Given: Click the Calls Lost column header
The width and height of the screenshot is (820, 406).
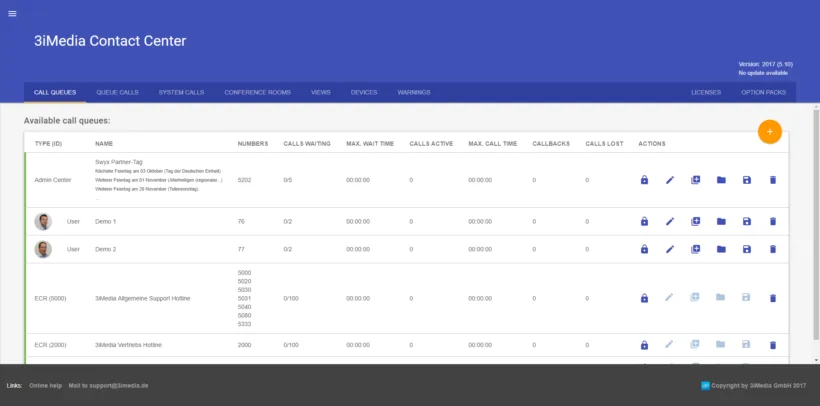Looking at the screenshot, I should pos(605,144).
